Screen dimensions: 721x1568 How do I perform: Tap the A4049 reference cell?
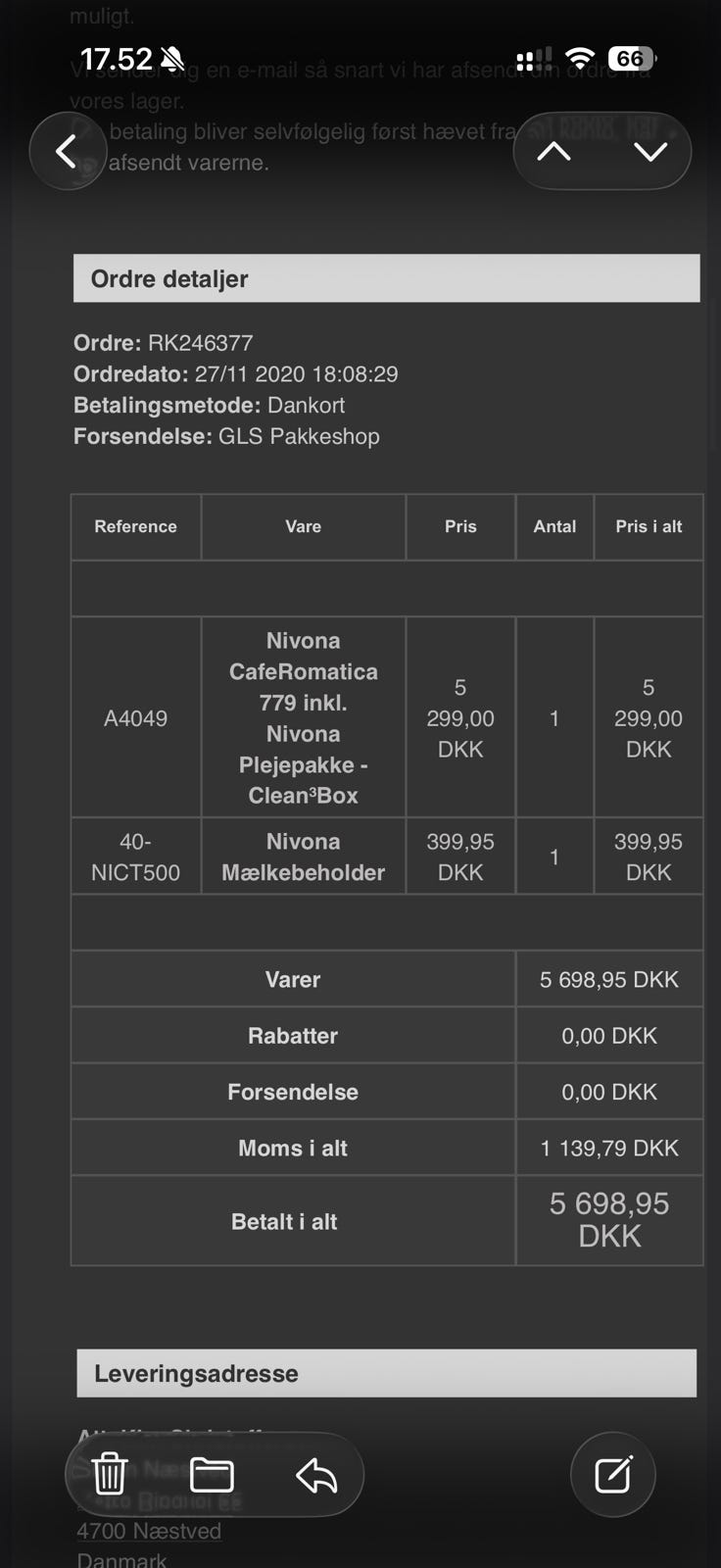coord(135,718)
